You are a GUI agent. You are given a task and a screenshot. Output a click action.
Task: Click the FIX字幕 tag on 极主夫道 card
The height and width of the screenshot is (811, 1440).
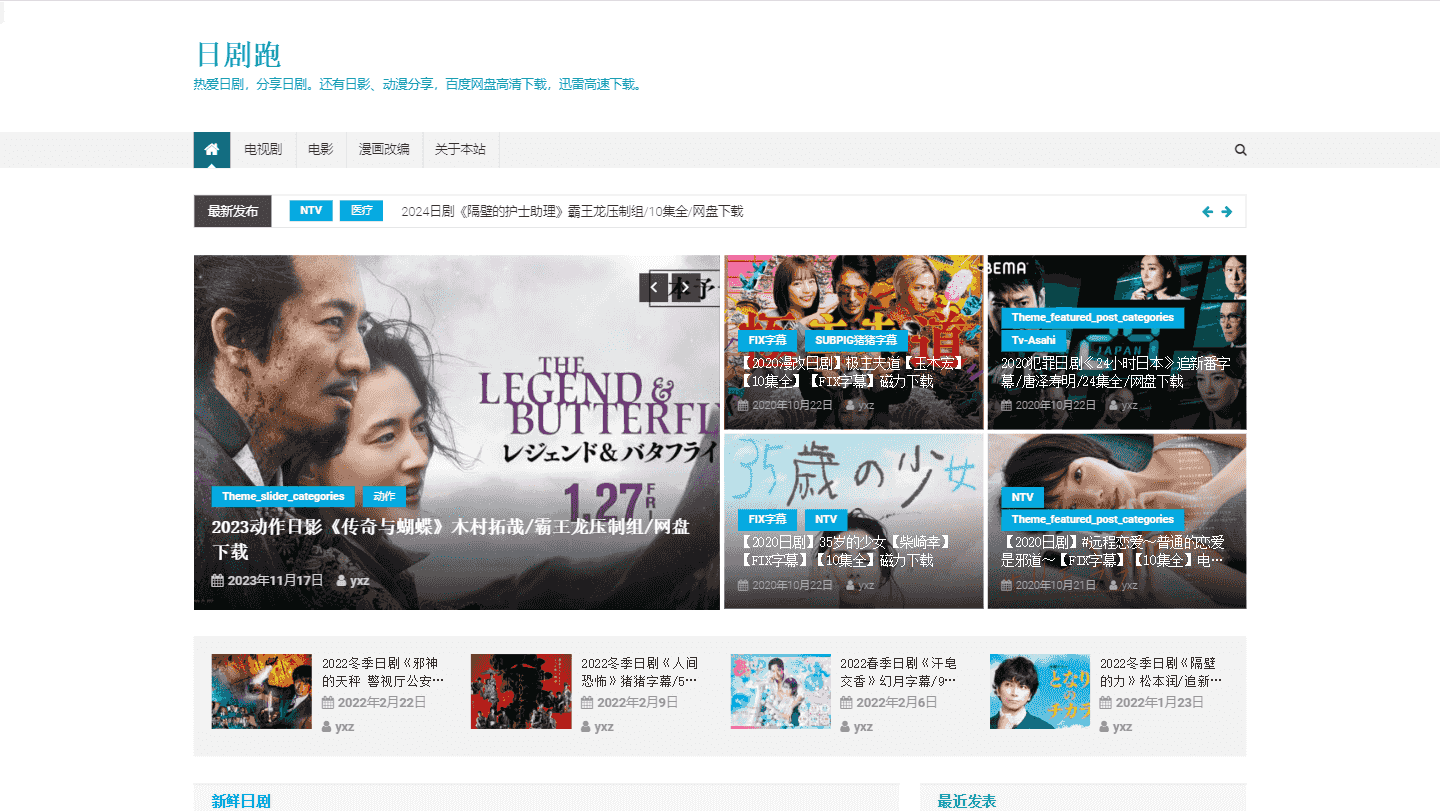[768, 340]
